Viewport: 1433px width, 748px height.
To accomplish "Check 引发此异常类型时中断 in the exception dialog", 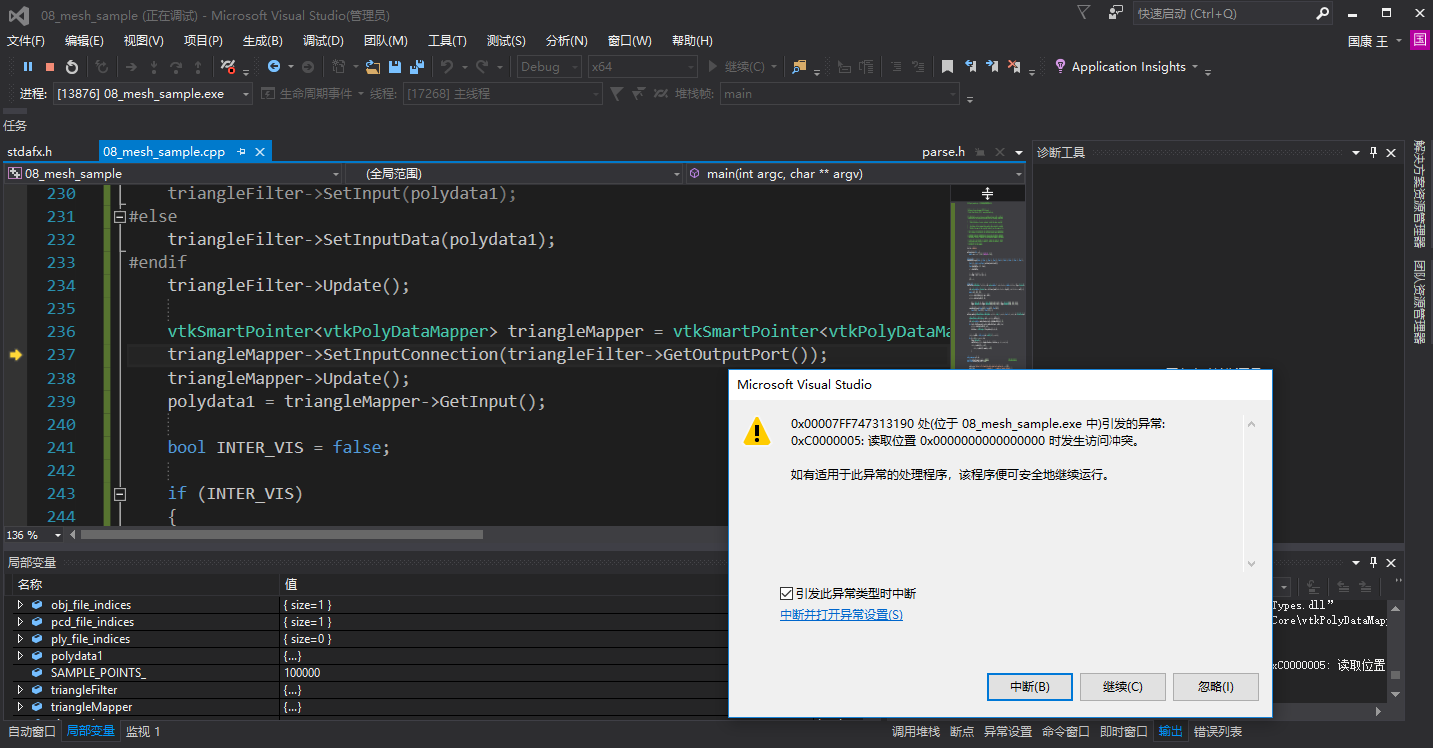I will point(786,593).
